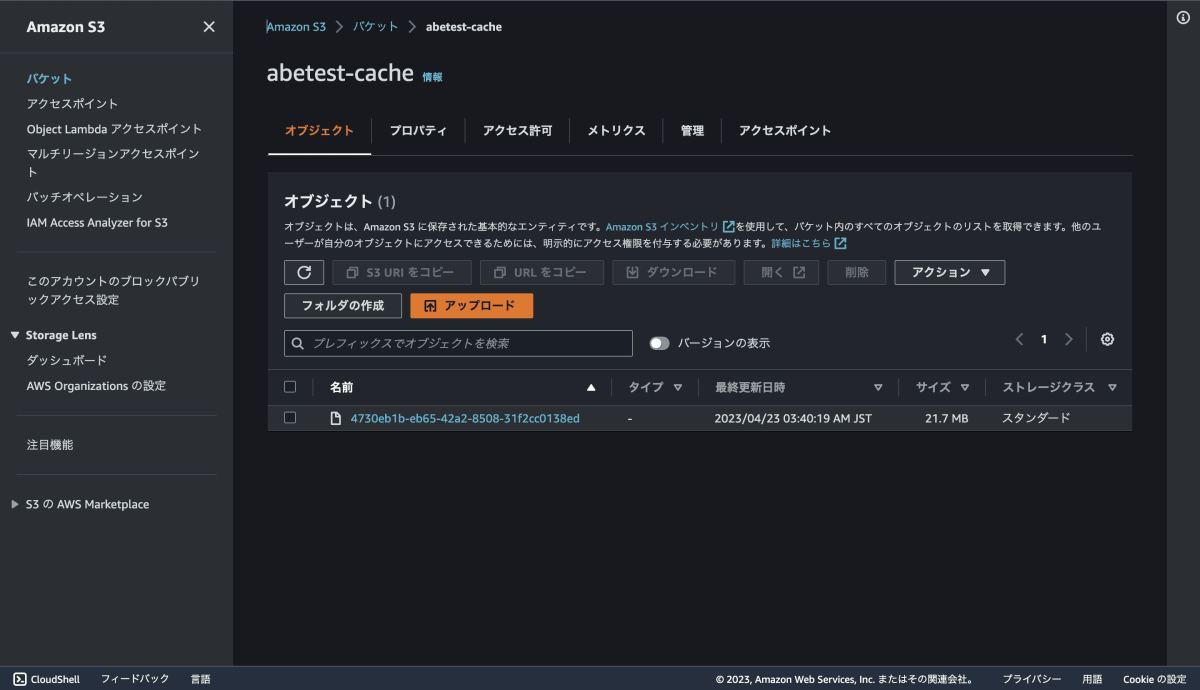
Task: Click the file icon beside object 4730eb1b
Action: [x=336, y=418]
